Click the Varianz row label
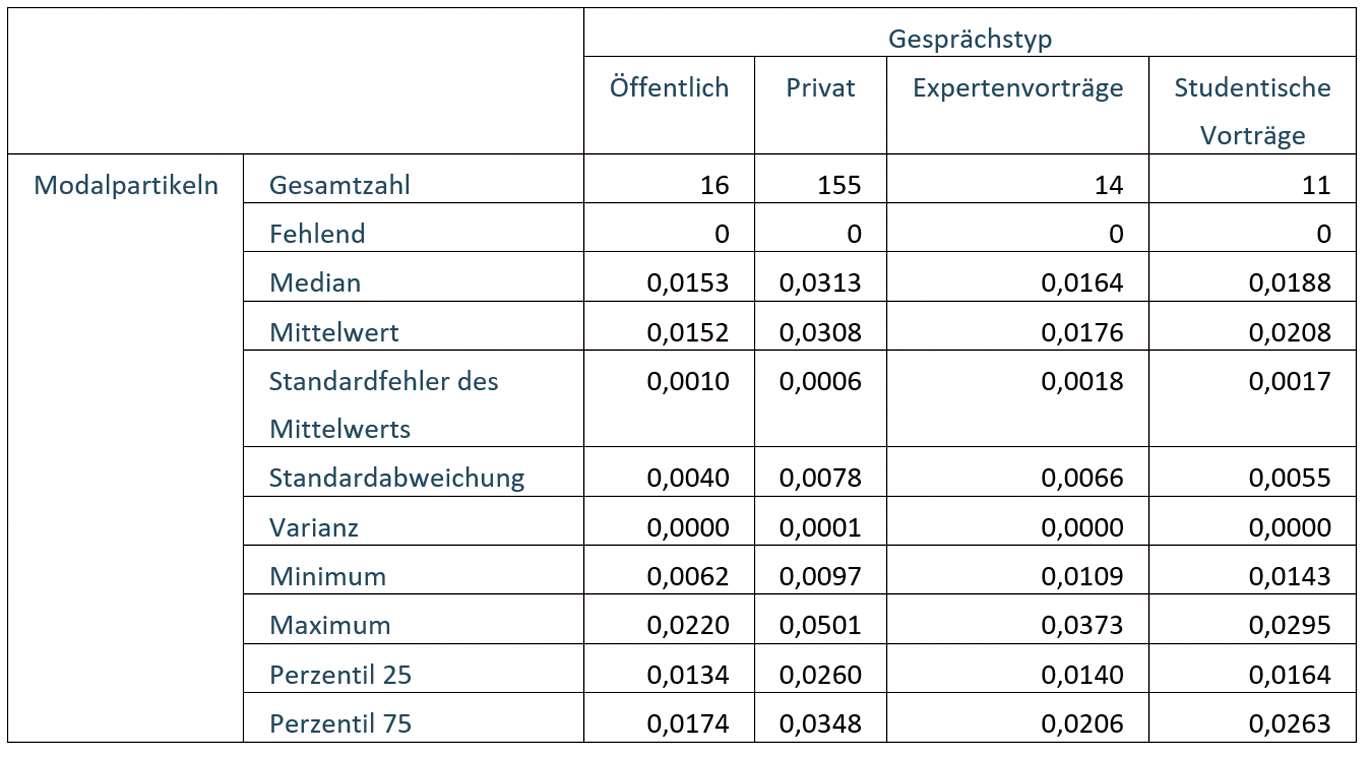This screenshot has width=1370, height=757. point(314,527)
